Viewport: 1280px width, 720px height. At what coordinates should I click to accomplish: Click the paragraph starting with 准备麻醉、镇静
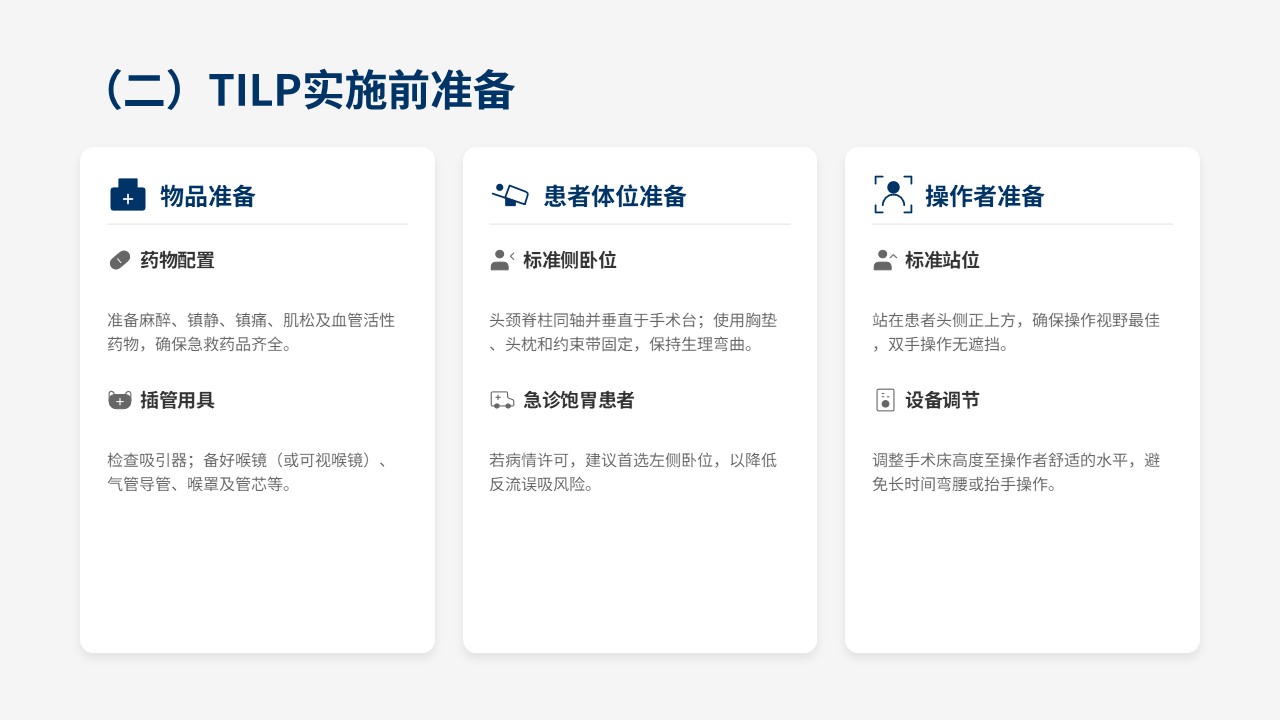point(251,332)
